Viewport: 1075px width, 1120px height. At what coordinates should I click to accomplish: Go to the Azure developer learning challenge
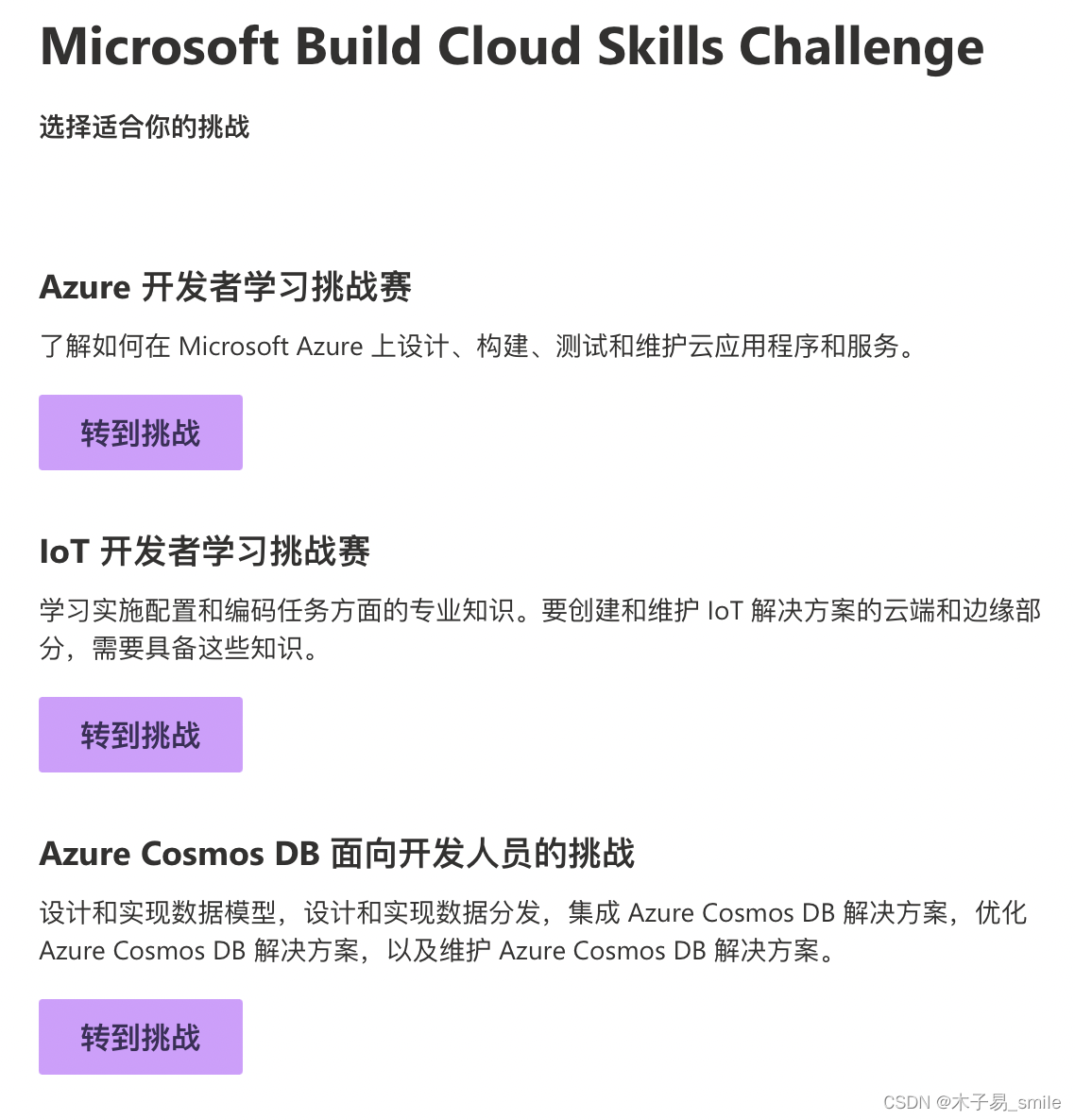coord(140,432)
